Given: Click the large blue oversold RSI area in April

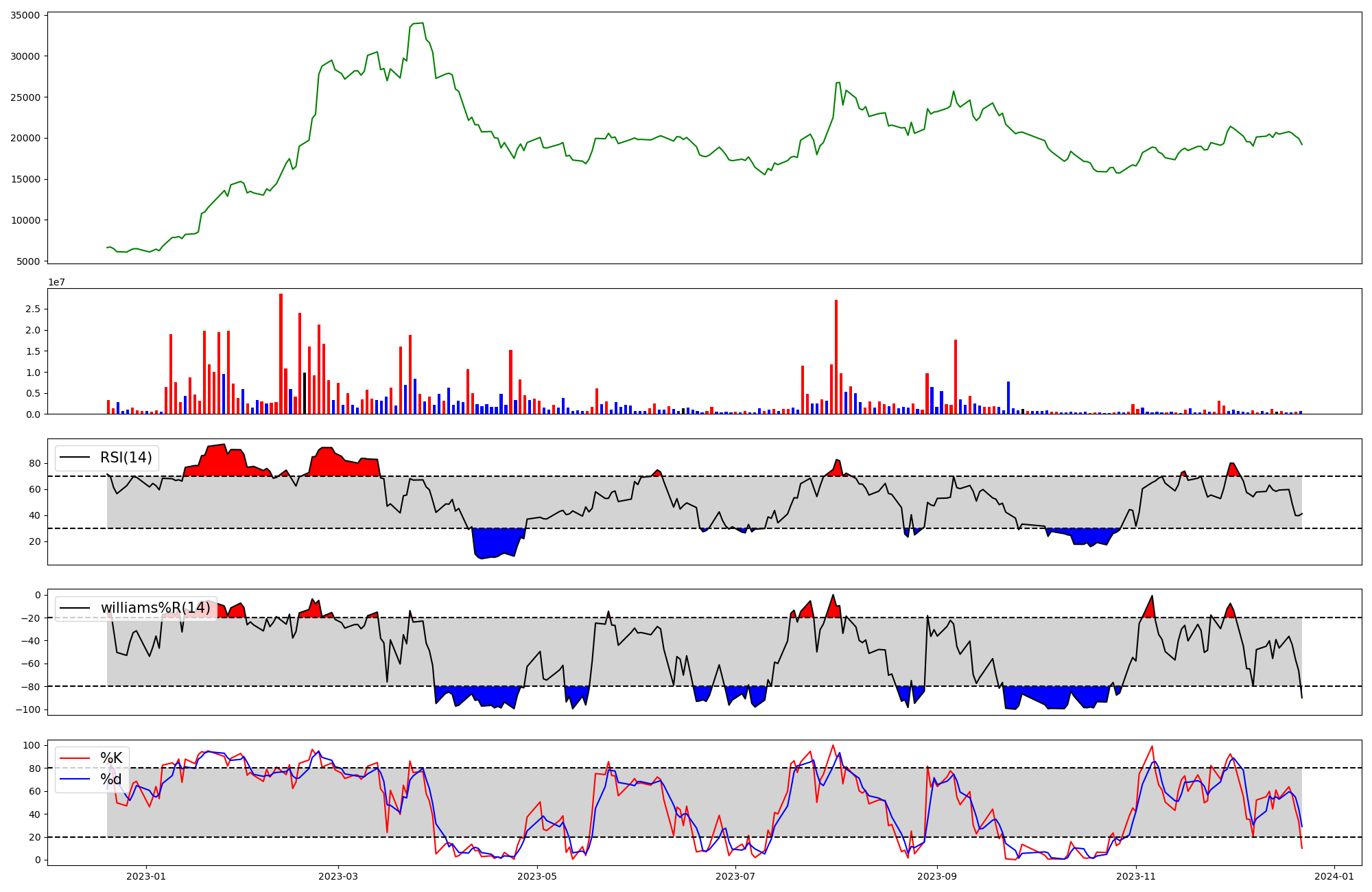Looking at the screenshot, I should click(497, 542).
